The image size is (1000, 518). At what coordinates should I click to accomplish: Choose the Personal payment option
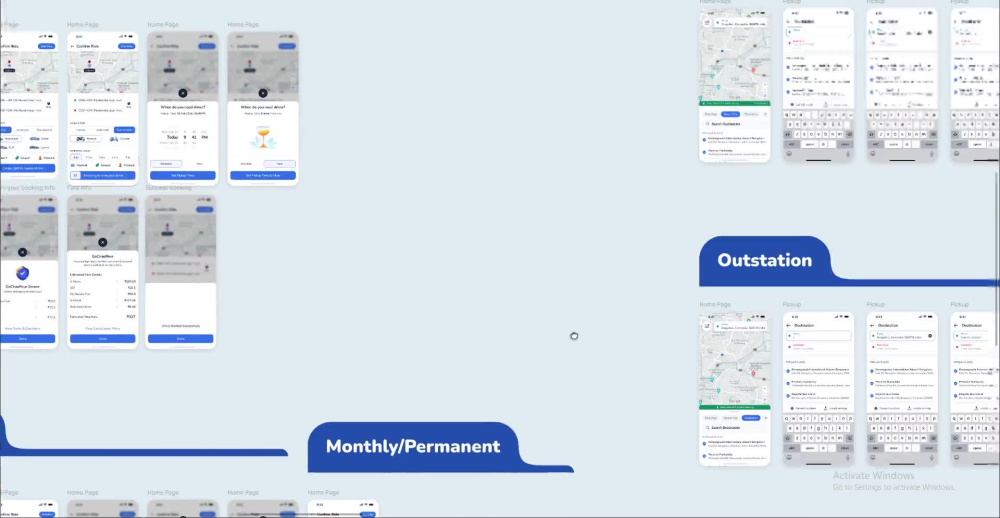[x=126, y=165]
